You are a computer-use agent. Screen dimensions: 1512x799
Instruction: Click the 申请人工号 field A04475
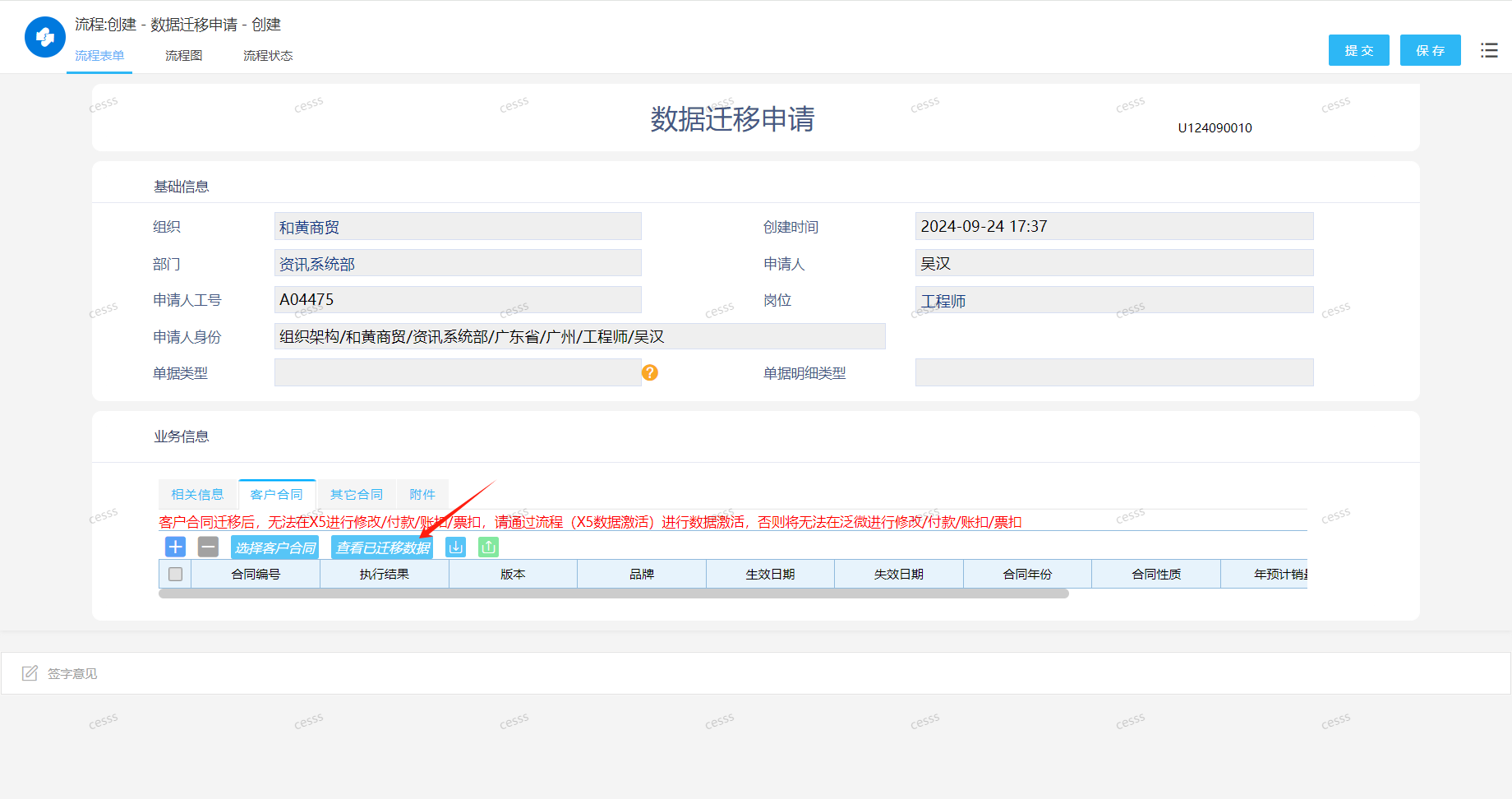(x=458, y=299)
